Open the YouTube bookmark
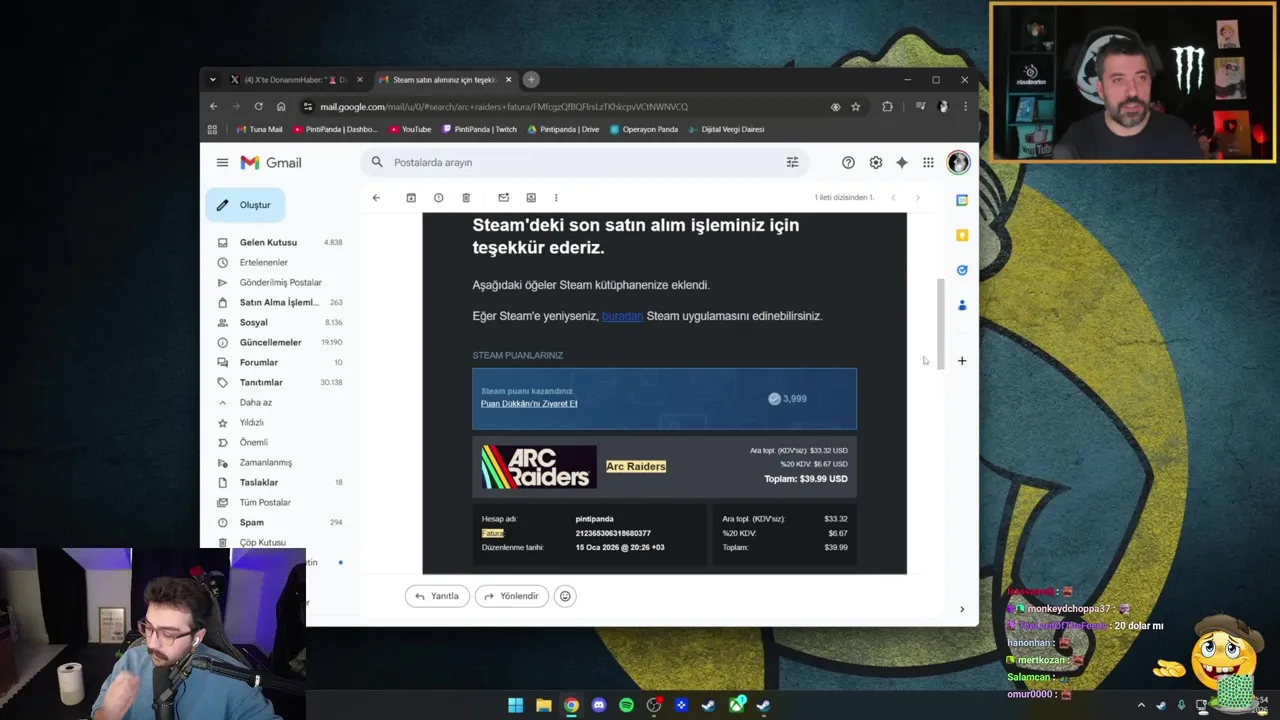Viewport: 1280px width, 720px height. pyautogui.click(x=410, y=129)
